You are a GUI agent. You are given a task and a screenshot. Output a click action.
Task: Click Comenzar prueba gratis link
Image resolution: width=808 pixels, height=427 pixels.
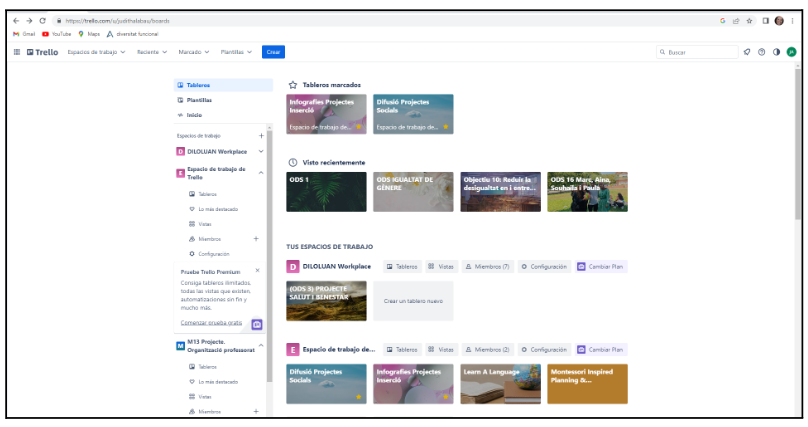pos(211,323)
